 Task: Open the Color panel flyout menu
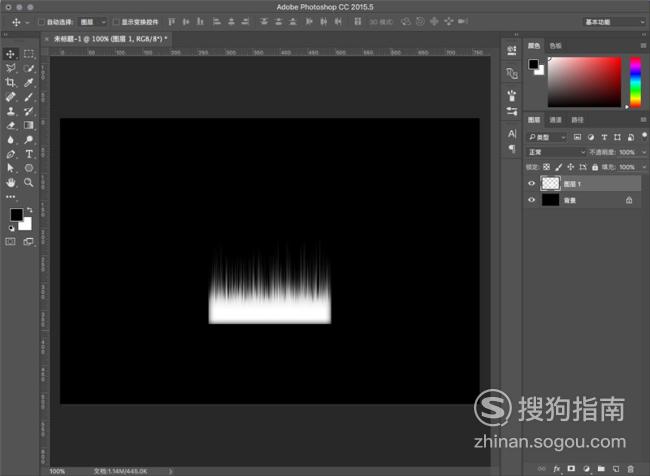[x=643, y=45]
